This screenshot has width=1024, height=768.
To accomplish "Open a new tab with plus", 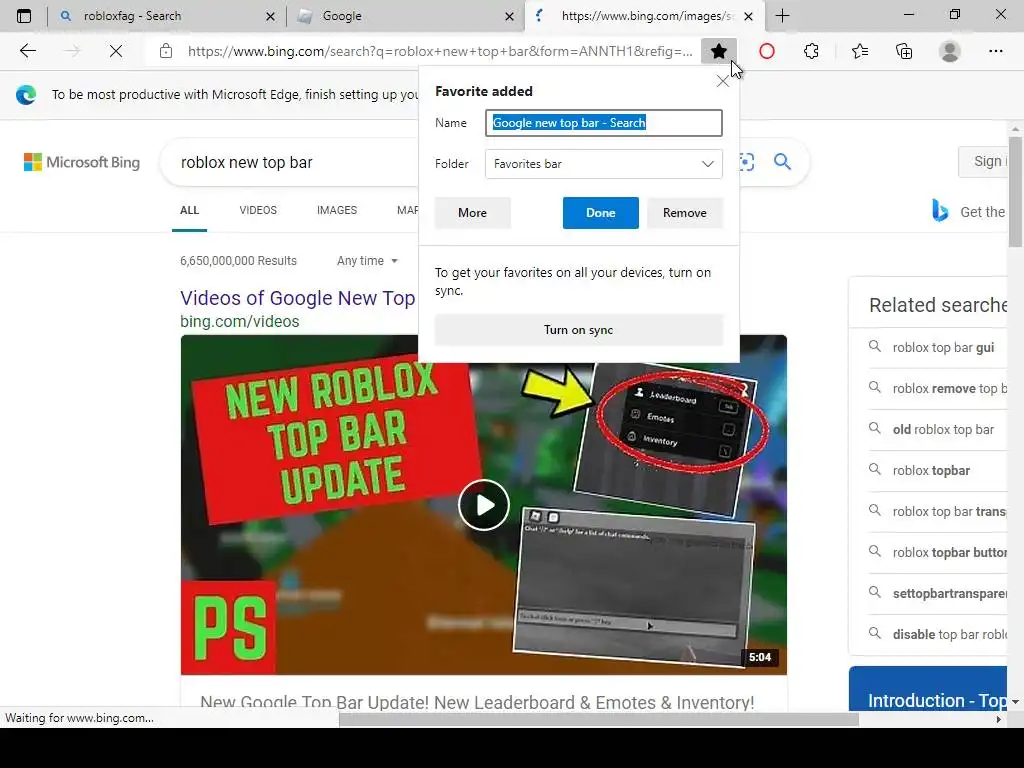I will click(x=782, y=16).
